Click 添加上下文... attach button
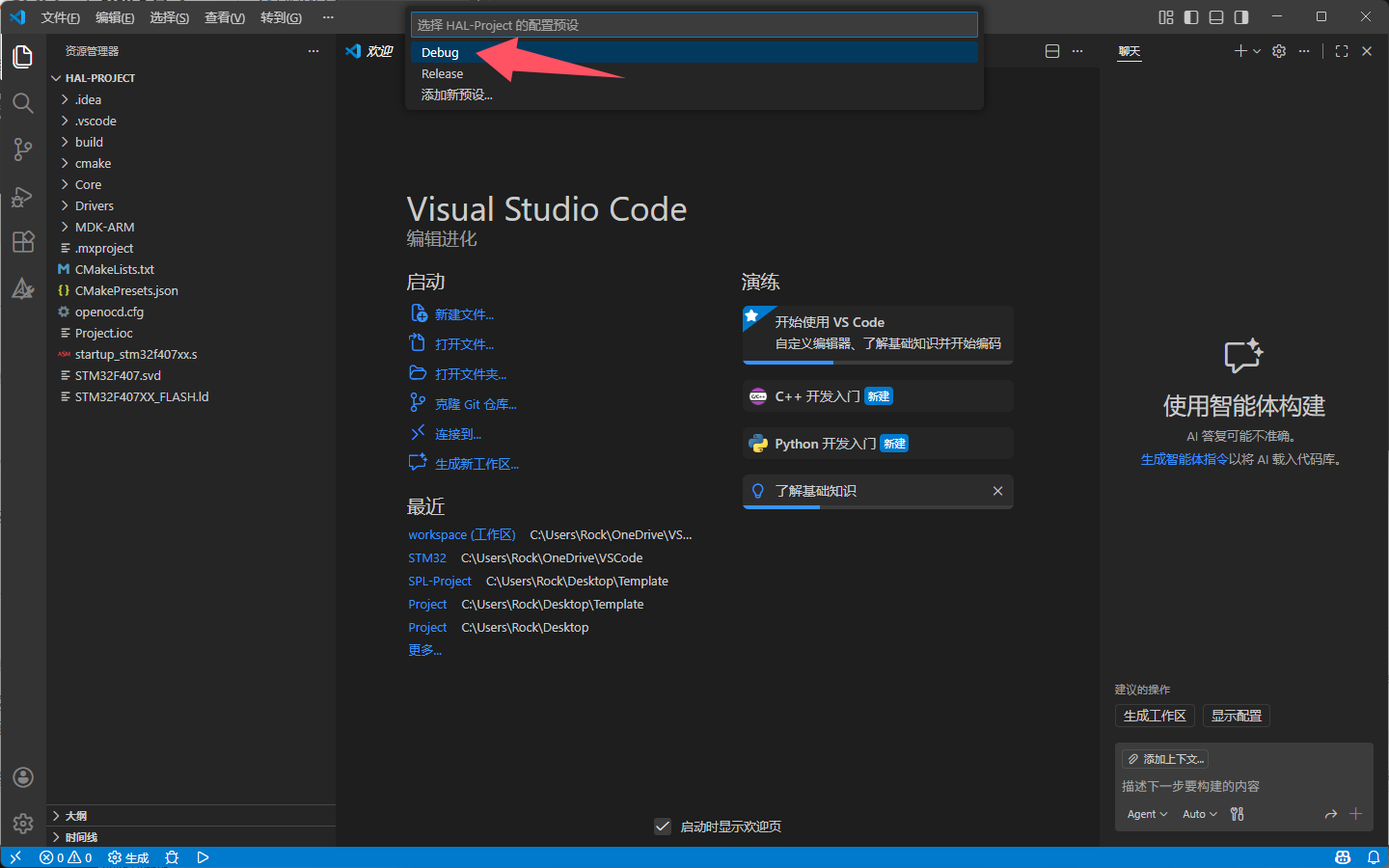 (x=1166, y=759)
